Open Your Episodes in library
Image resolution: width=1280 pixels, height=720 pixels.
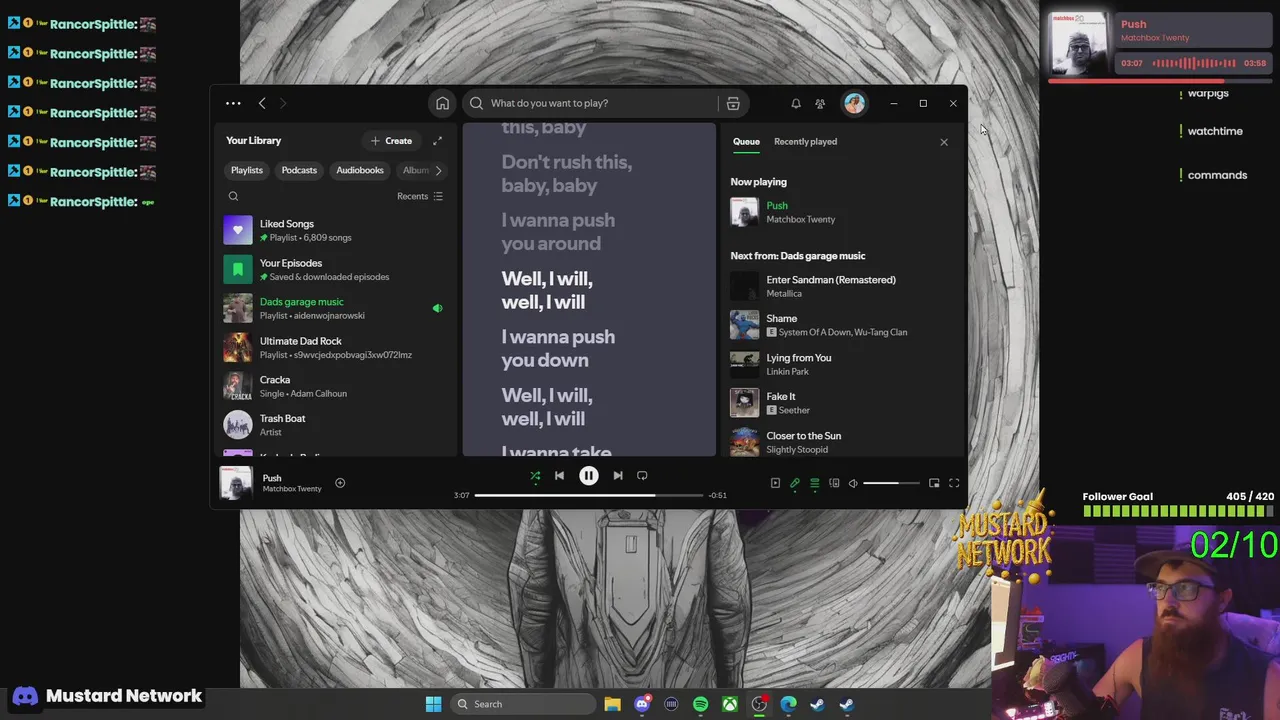point(335,270)
